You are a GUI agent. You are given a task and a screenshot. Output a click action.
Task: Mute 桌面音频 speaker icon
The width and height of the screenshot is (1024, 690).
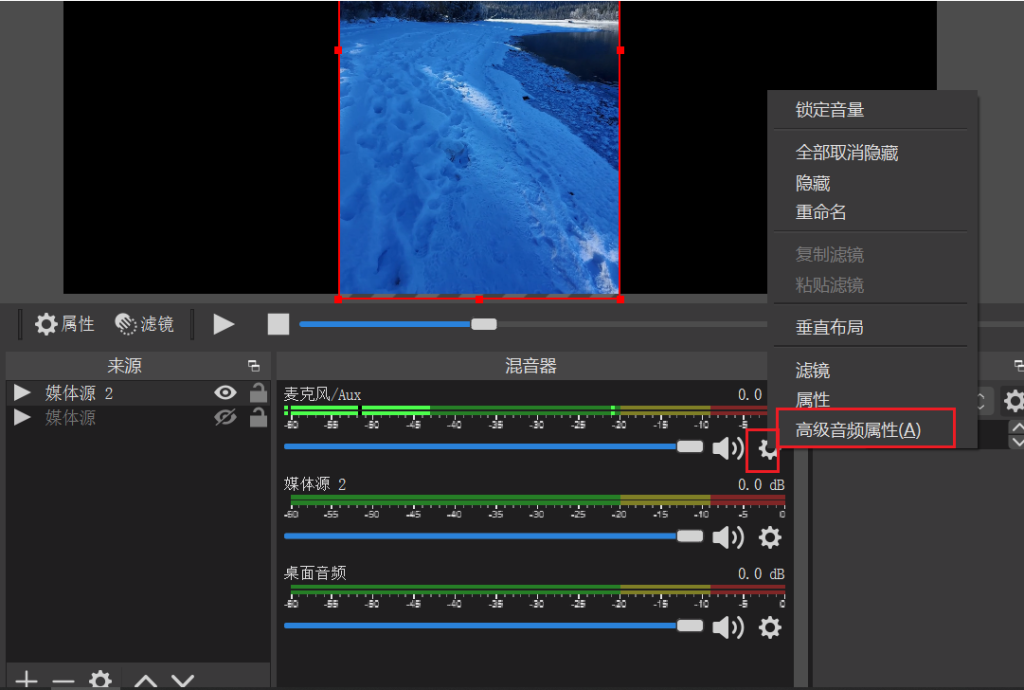coord(728,627)
